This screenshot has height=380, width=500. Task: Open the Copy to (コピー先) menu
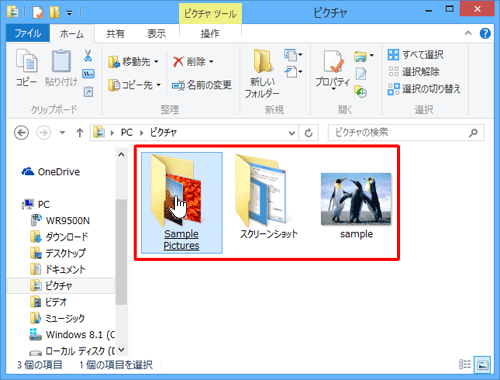[x=135, y=85]
